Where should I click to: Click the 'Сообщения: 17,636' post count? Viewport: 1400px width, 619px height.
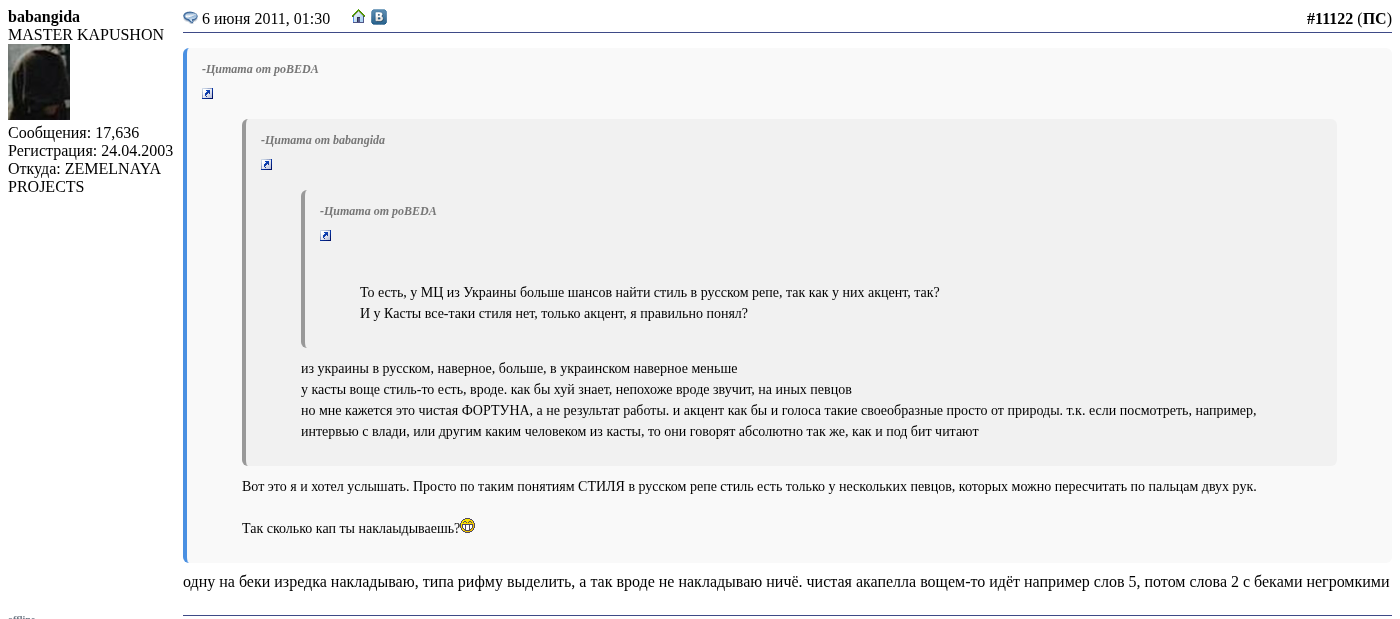73,133
